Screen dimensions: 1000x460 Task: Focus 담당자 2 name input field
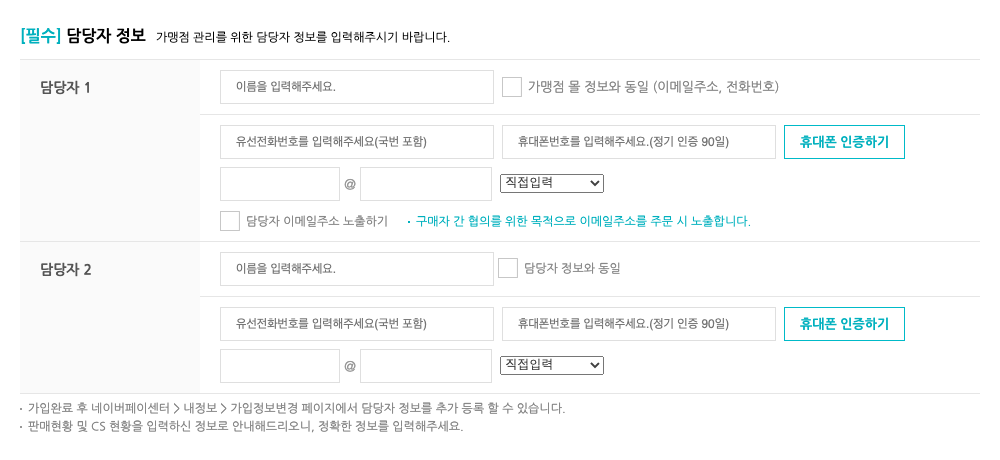pyautogui.click(x=357, y=269)
